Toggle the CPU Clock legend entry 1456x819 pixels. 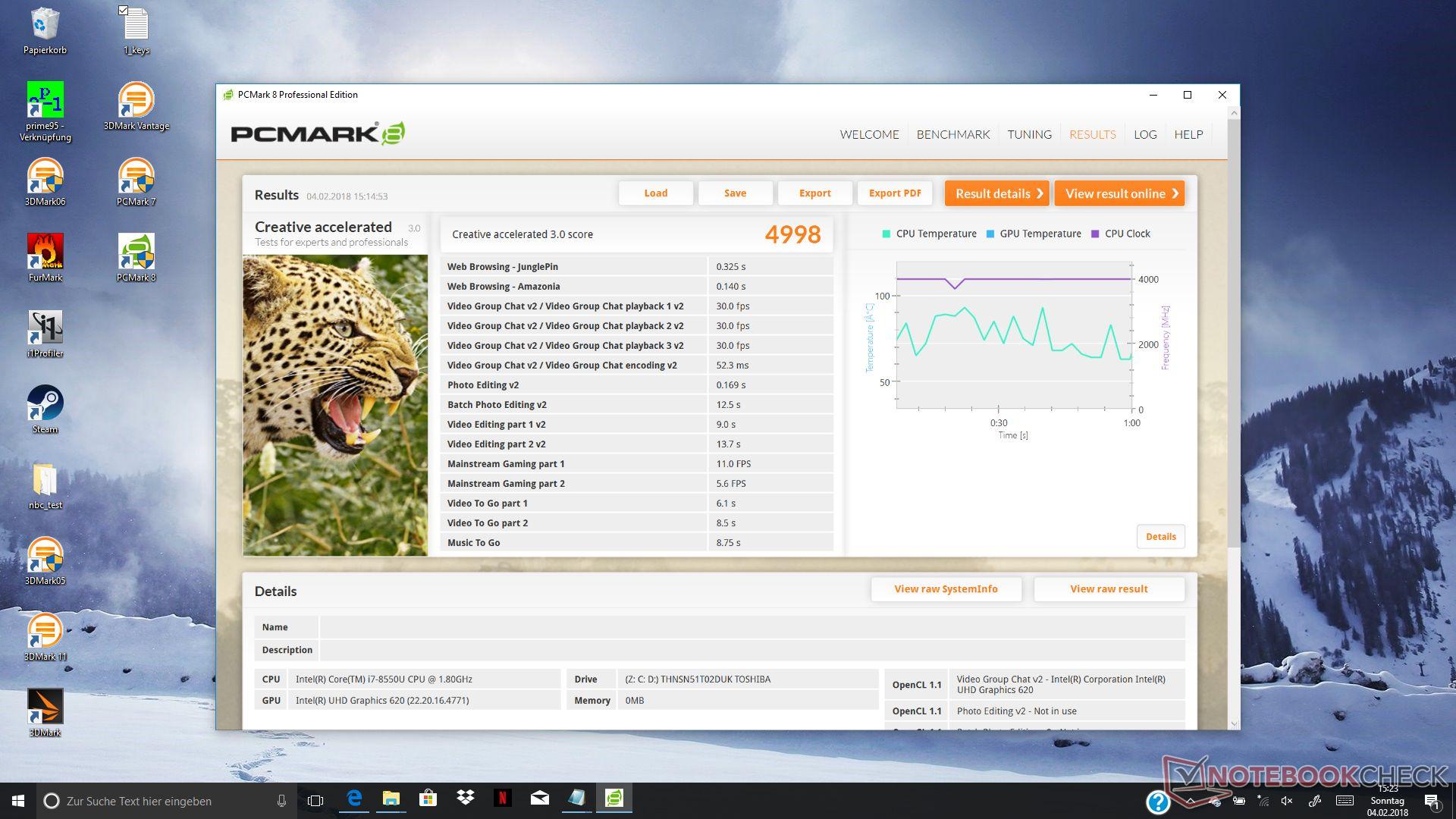pyautogui.click(x=1120, y=234)
